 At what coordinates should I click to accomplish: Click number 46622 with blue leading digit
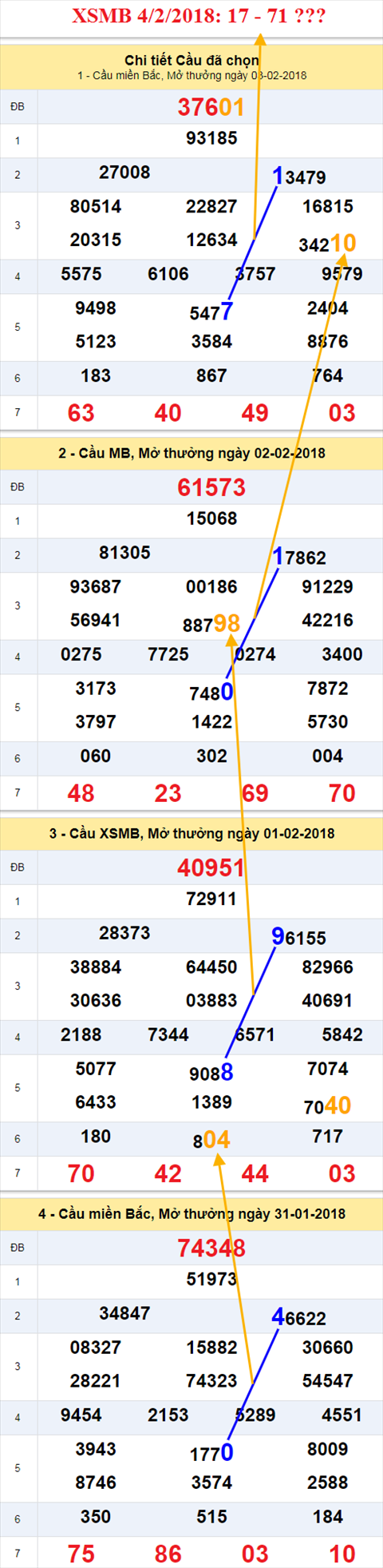(x=299, y=1317)
